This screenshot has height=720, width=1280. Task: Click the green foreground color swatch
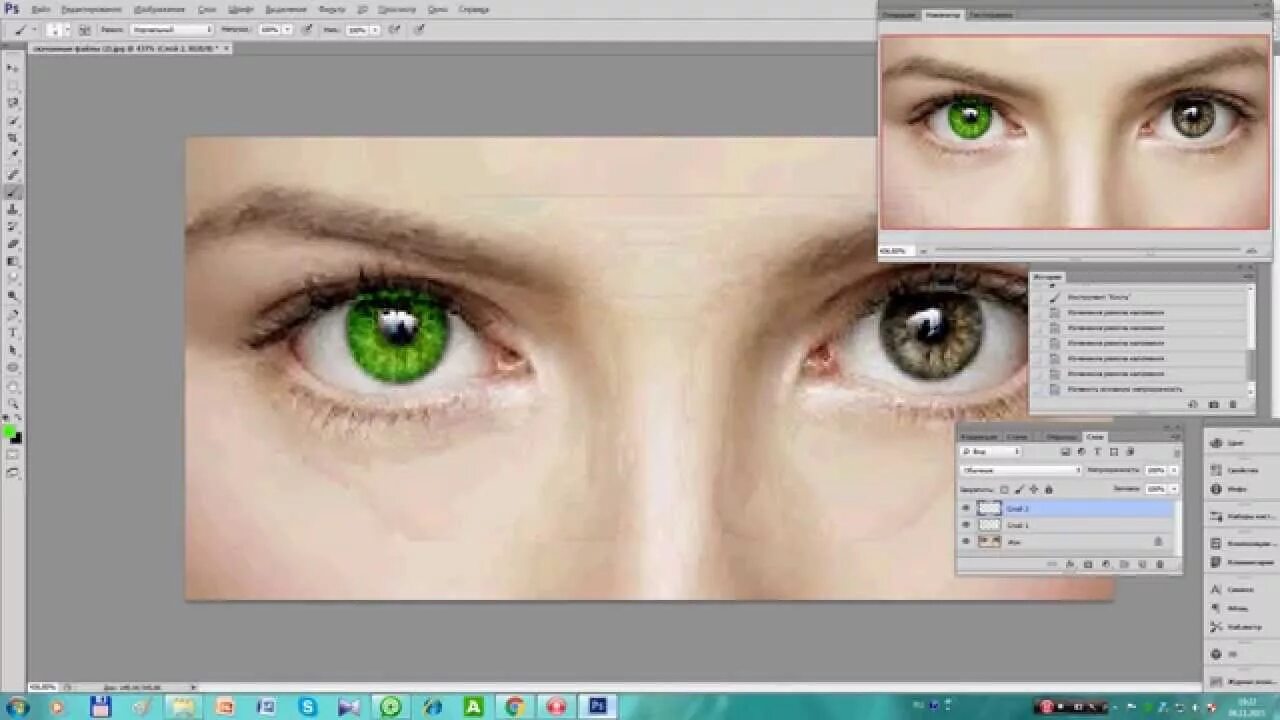(x=9, y=432)
